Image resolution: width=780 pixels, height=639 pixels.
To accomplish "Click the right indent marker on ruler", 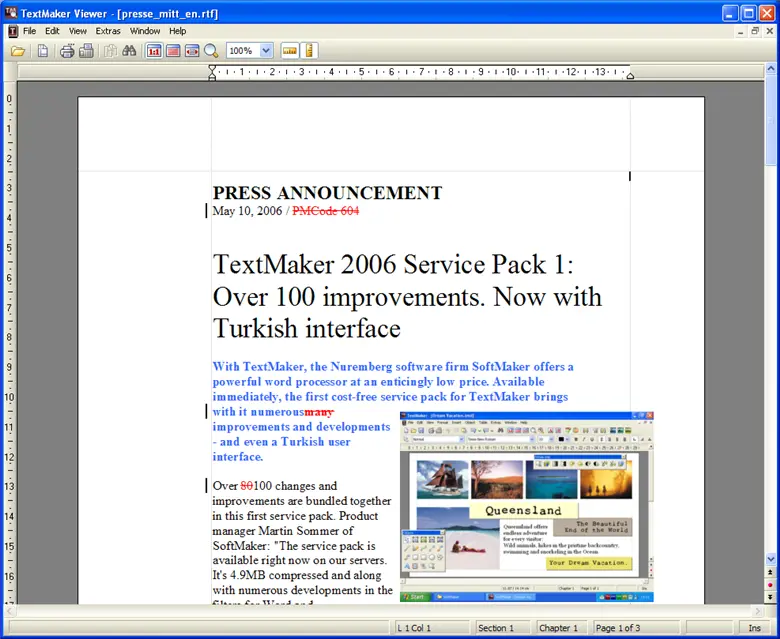I will point(630,76).
